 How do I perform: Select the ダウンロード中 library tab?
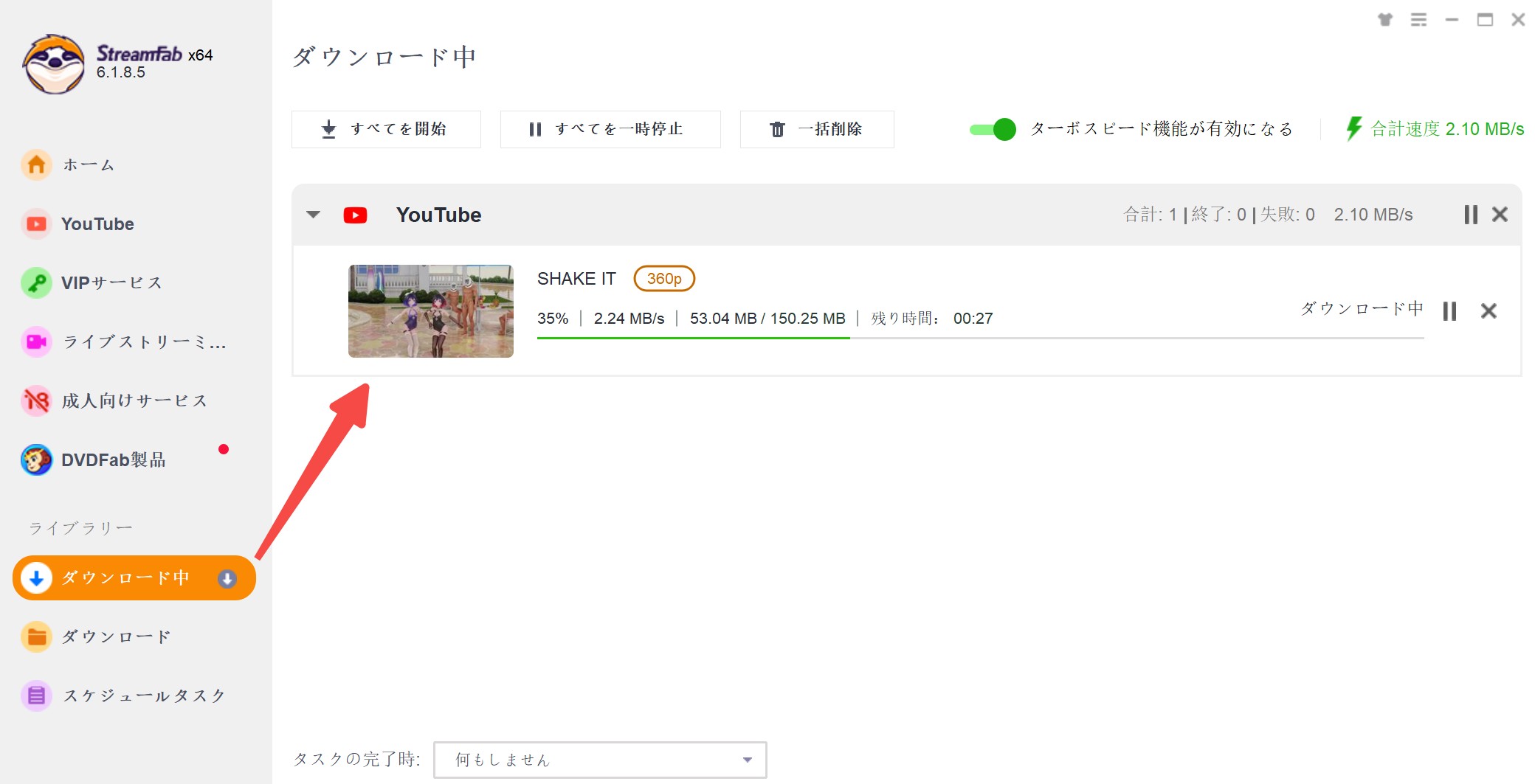pos(134,578)
